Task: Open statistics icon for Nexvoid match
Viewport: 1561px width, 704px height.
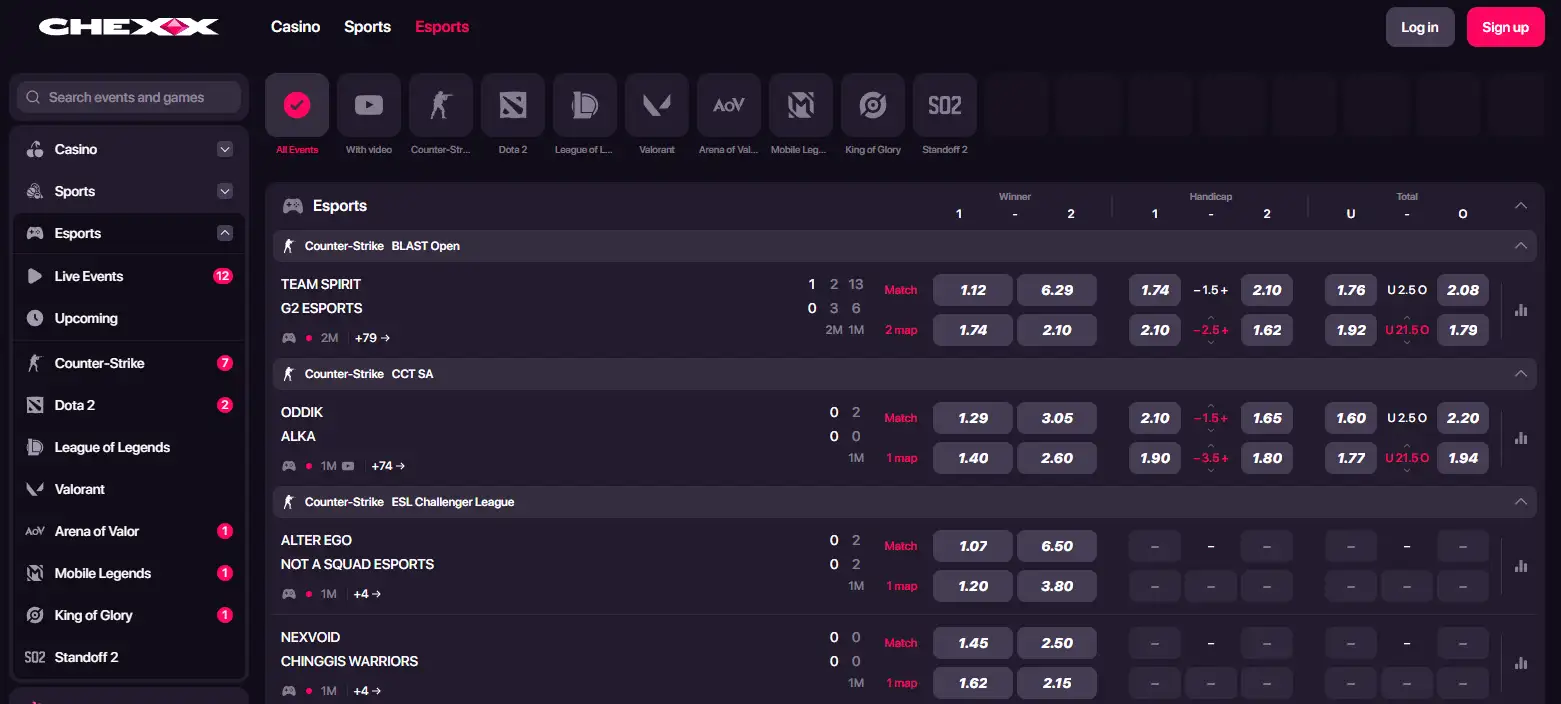Action: pos(1521,663)
